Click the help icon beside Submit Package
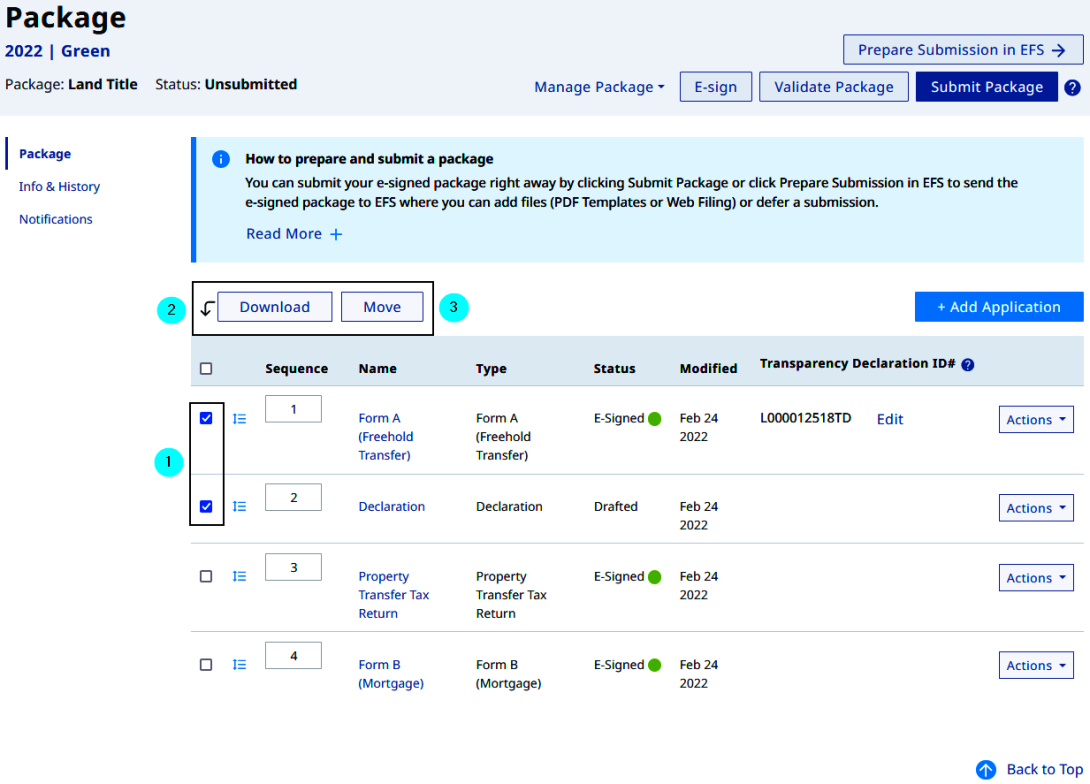The width and height of the screenshot is (1090, 784). (1072, 88)
